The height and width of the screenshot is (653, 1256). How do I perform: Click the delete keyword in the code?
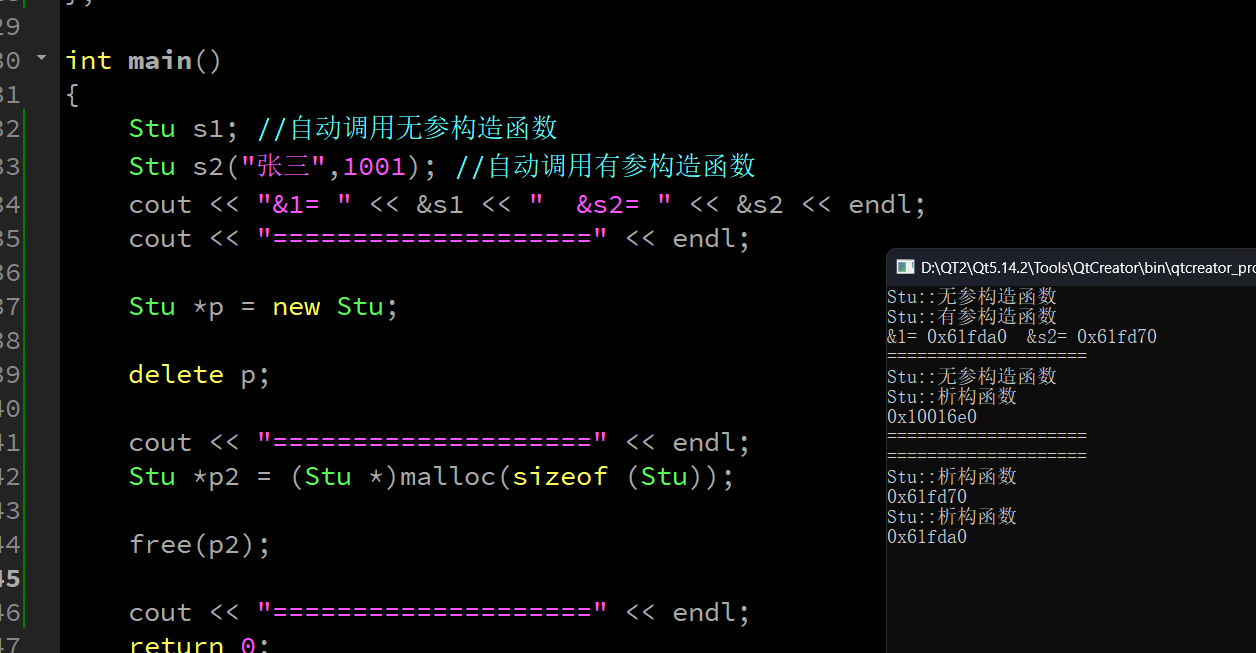[176, 375]
